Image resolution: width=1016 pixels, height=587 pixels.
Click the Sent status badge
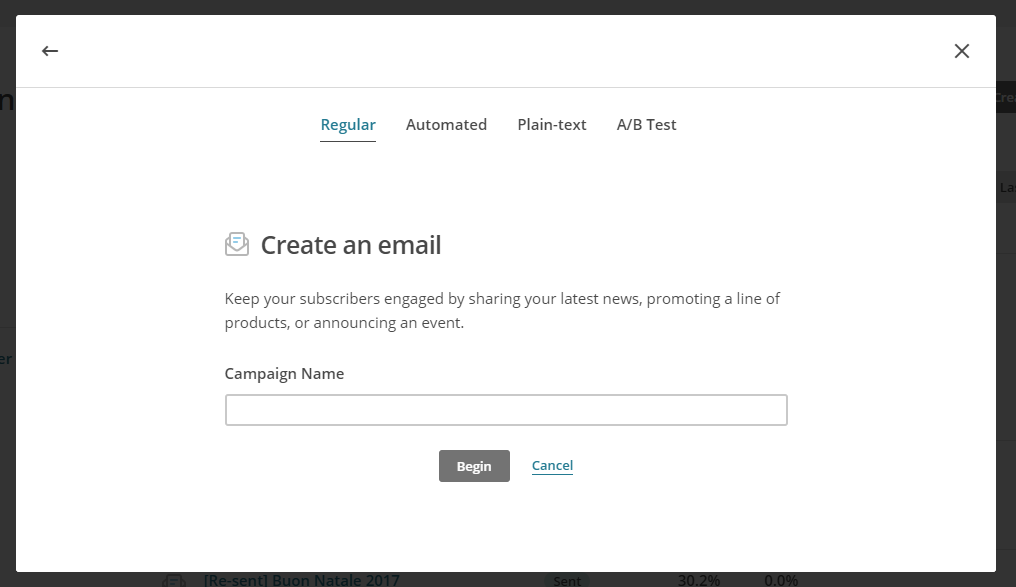click(566, 581)
